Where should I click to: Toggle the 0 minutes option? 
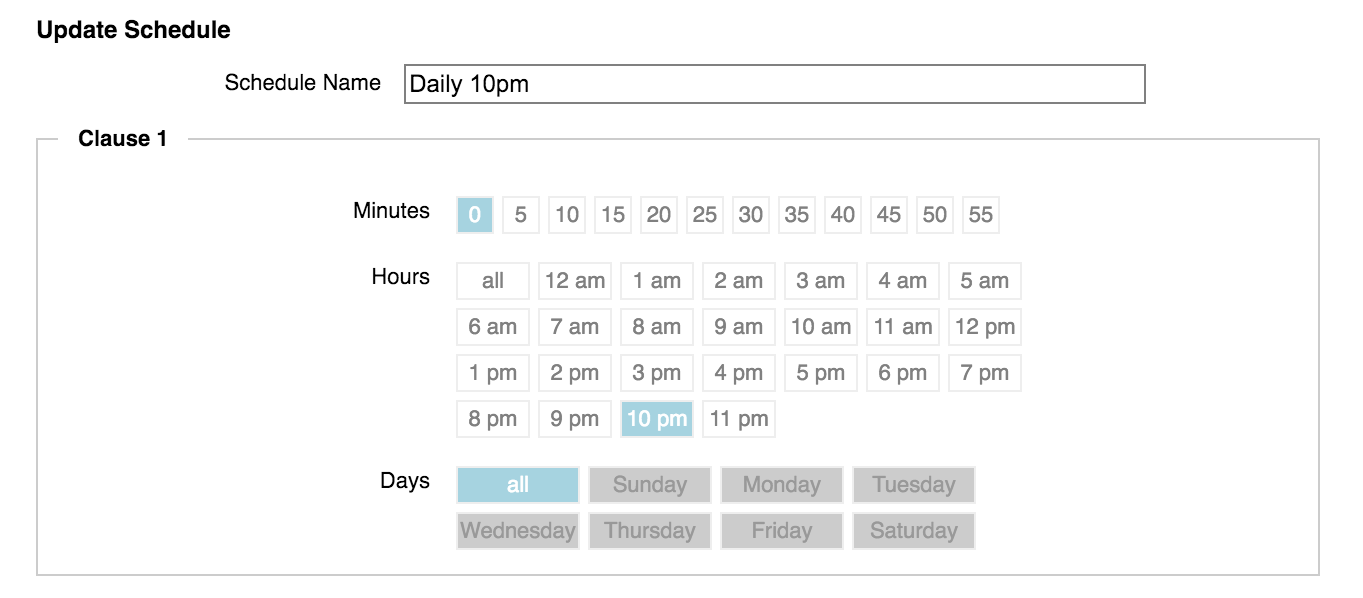pos(475,215)
